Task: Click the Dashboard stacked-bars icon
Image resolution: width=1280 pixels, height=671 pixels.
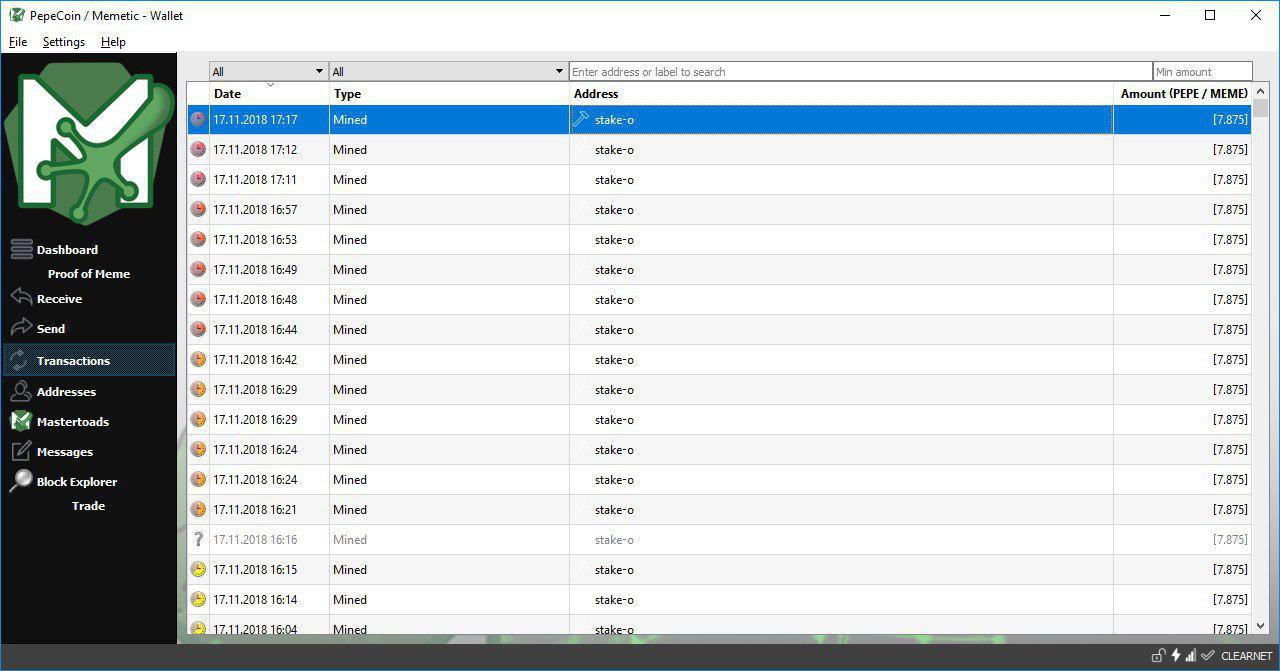Action: coord(22,249)
